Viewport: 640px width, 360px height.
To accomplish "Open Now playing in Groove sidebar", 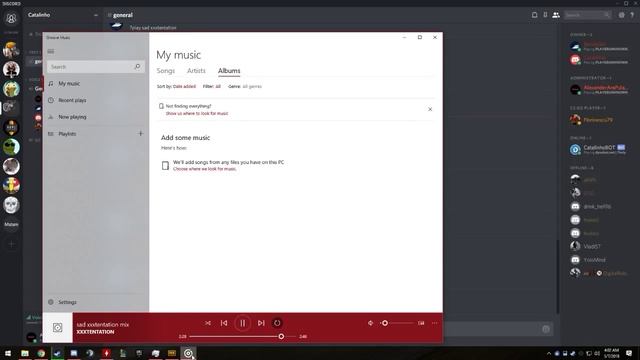I will (96, 117).
